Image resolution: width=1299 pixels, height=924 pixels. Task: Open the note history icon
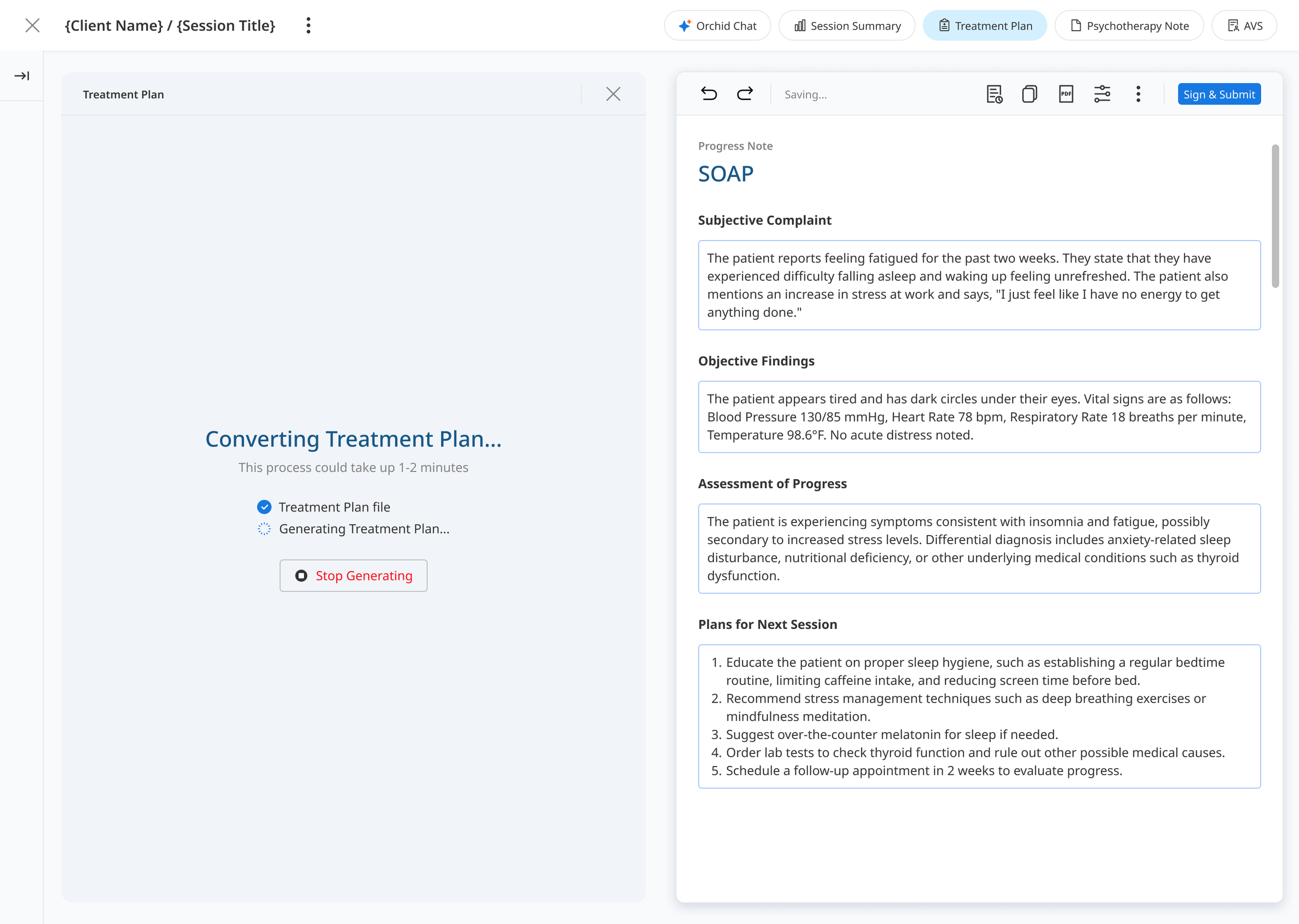(x=993, y=94)
